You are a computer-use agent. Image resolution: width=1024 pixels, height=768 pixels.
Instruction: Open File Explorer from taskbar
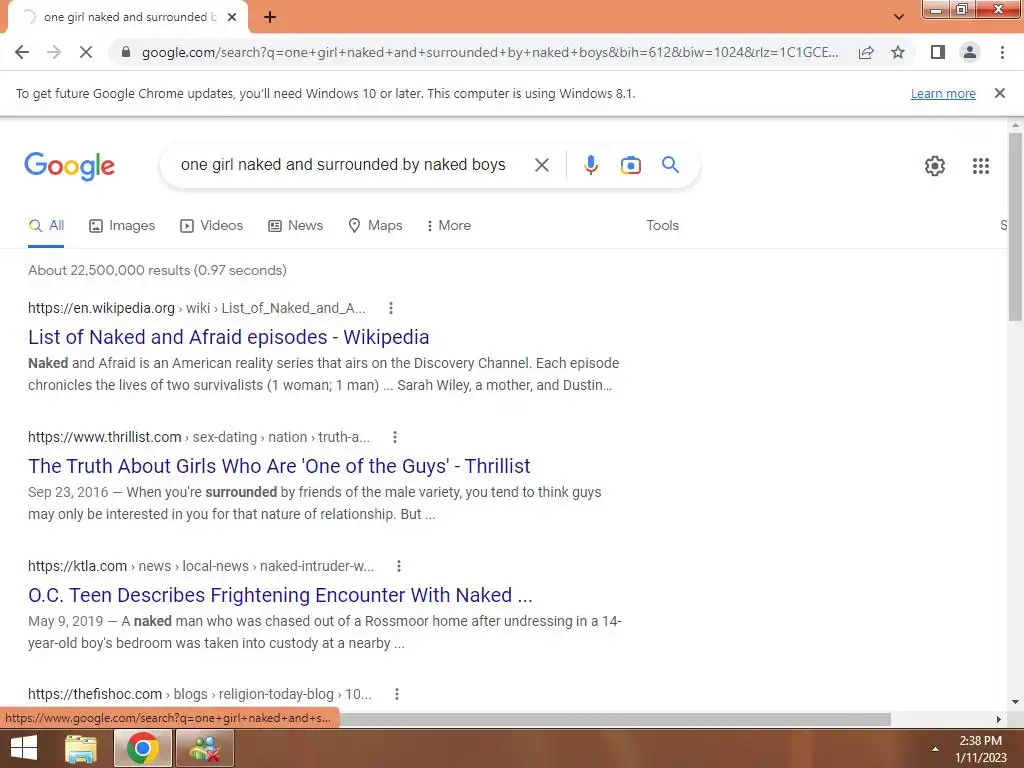(x=81, y=748)
